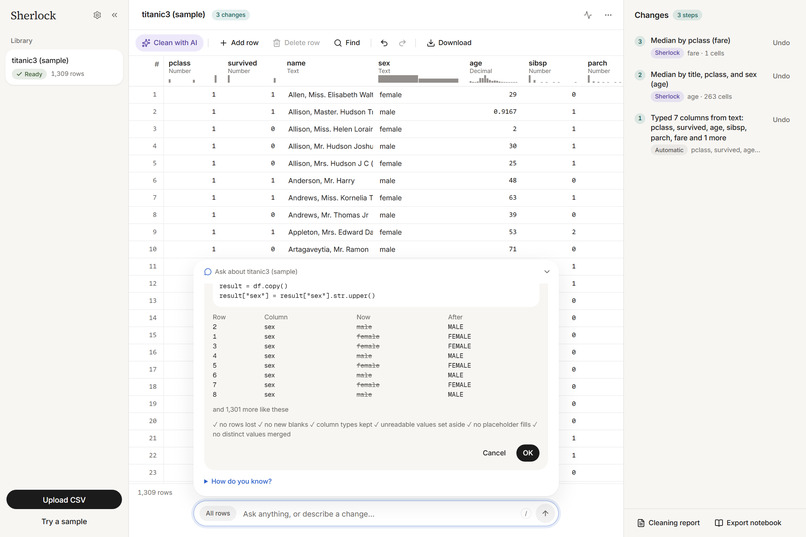Select titanic3 (sample) in Library

pos(64,67)
